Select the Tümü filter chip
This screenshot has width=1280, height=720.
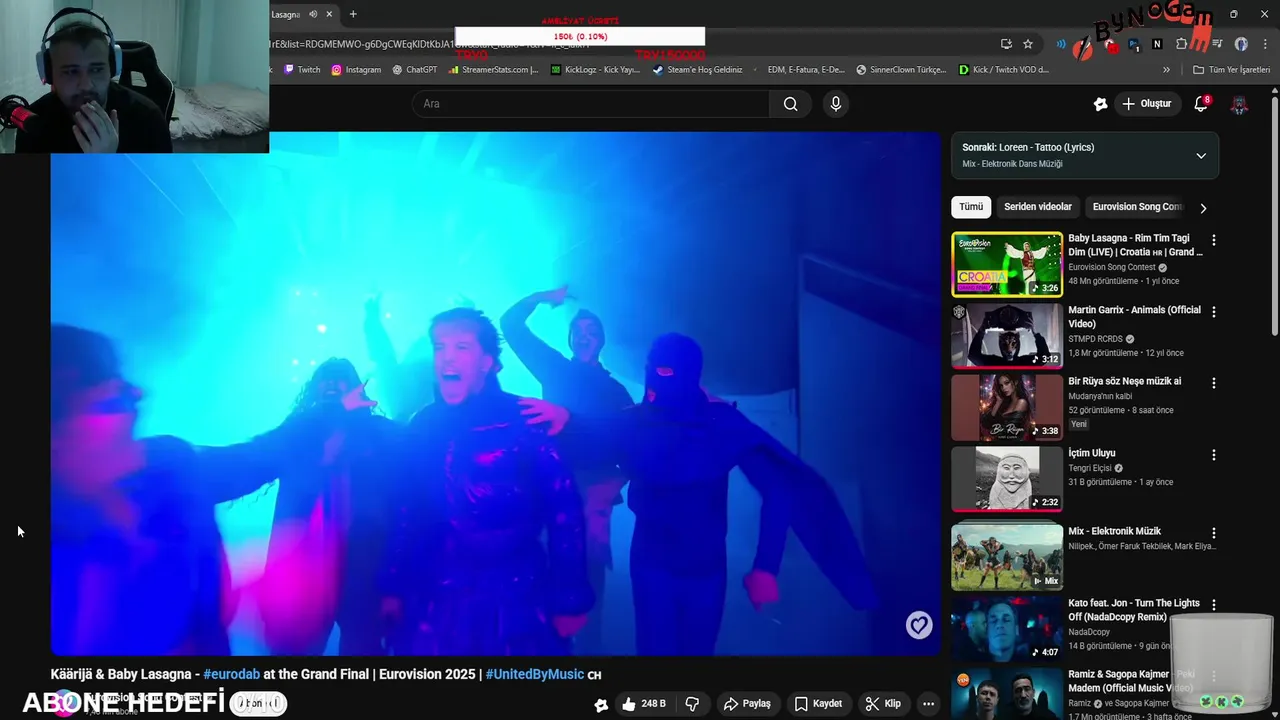coord(971,207)
